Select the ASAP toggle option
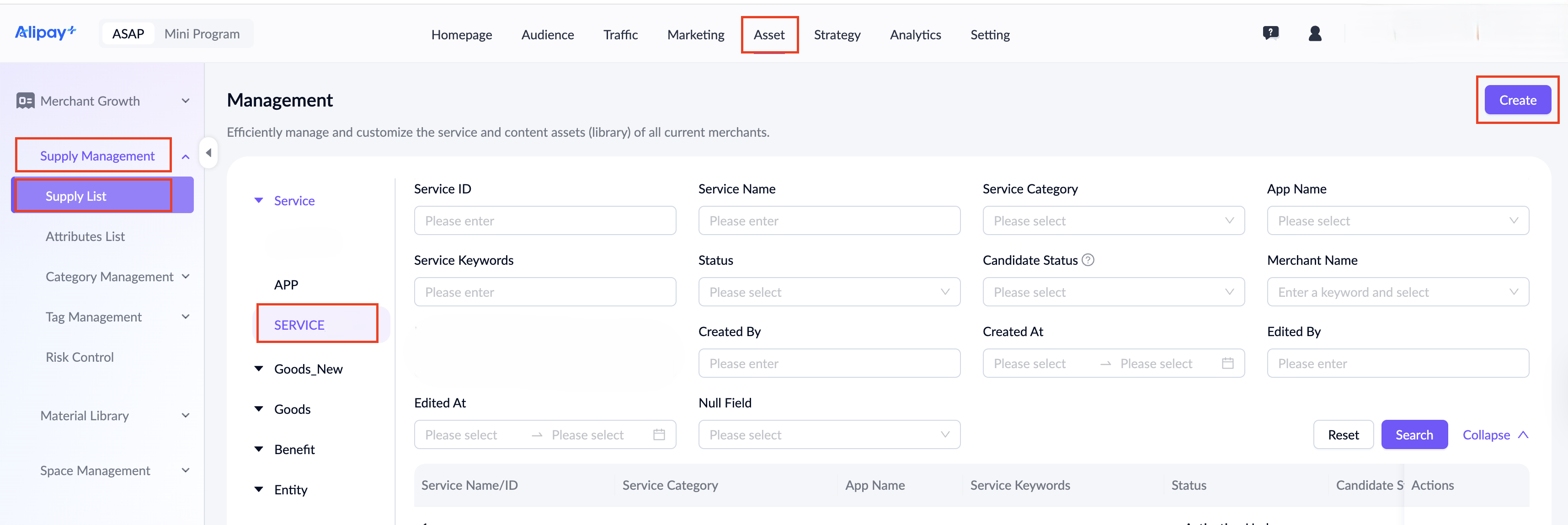This screenshot has width=1568, height=525. 128,34
